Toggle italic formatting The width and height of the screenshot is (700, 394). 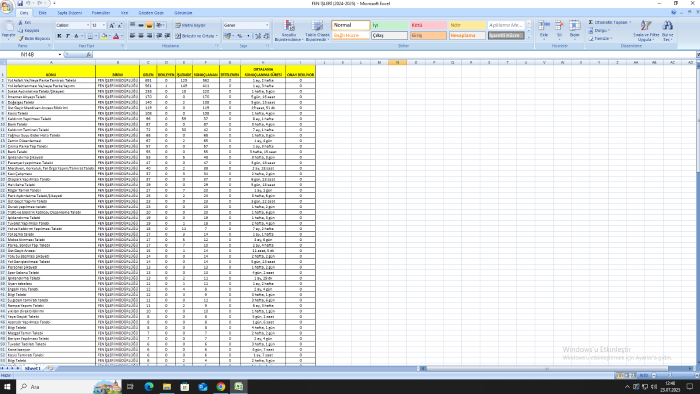(68, 36)
